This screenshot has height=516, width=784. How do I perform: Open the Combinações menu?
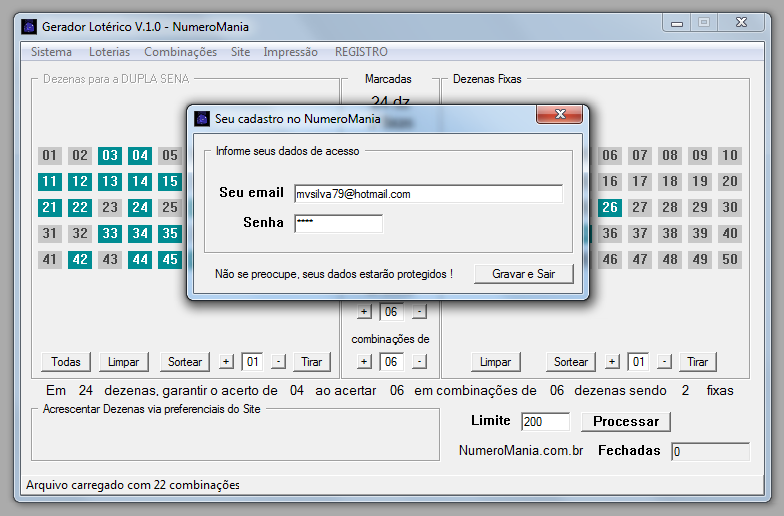pyautogui.click(x=180, y=52)
